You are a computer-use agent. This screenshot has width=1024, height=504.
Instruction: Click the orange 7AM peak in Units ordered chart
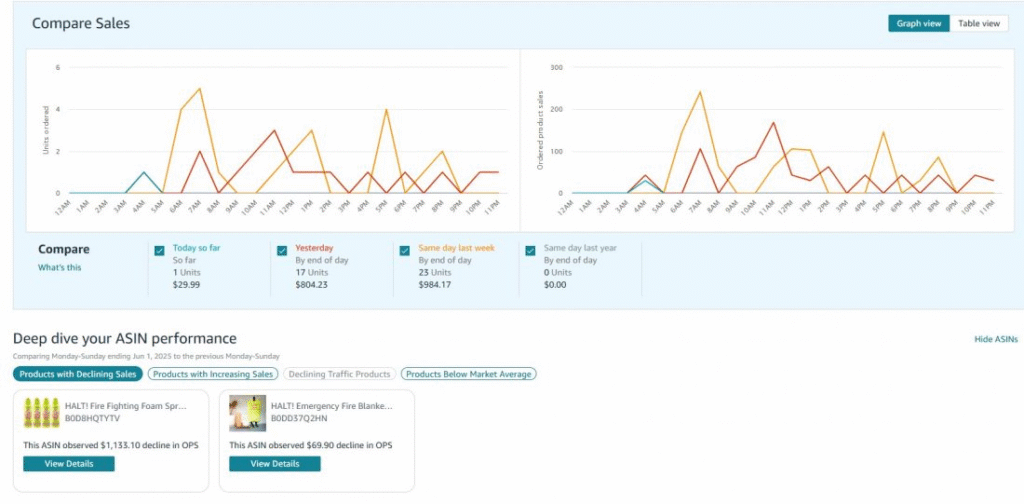(200, 89)
